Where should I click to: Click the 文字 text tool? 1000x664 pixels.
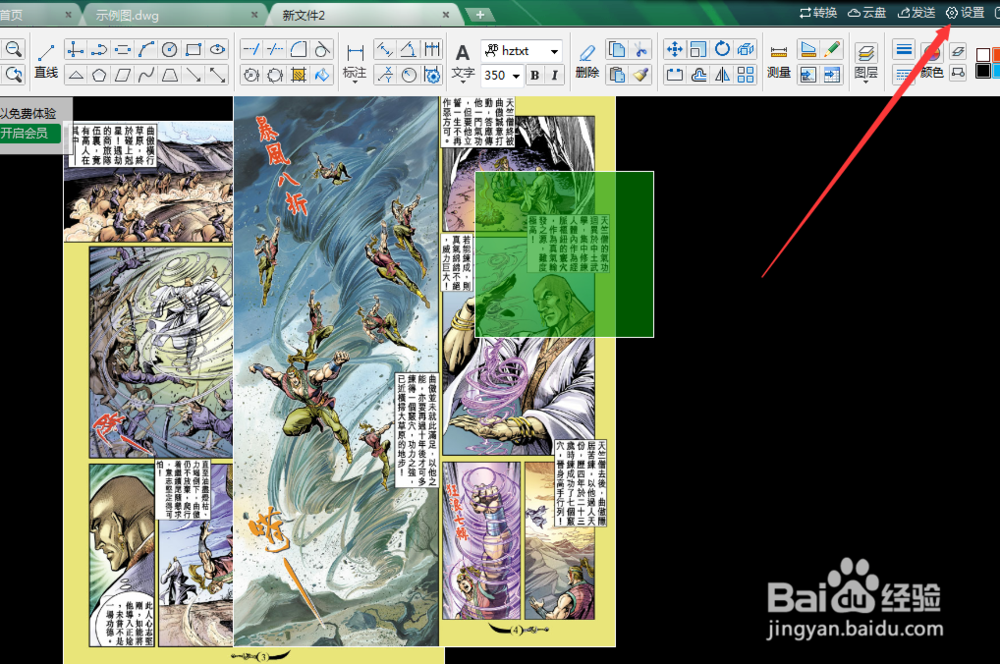(463, 61)
